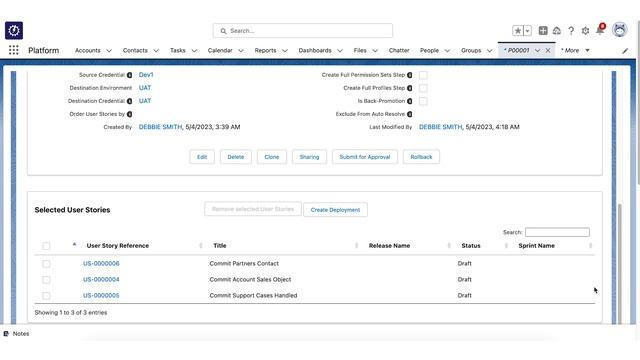Show info for Exclude From Auto Resolve
The width and height of the screenshot is (640, 360).
409,114
